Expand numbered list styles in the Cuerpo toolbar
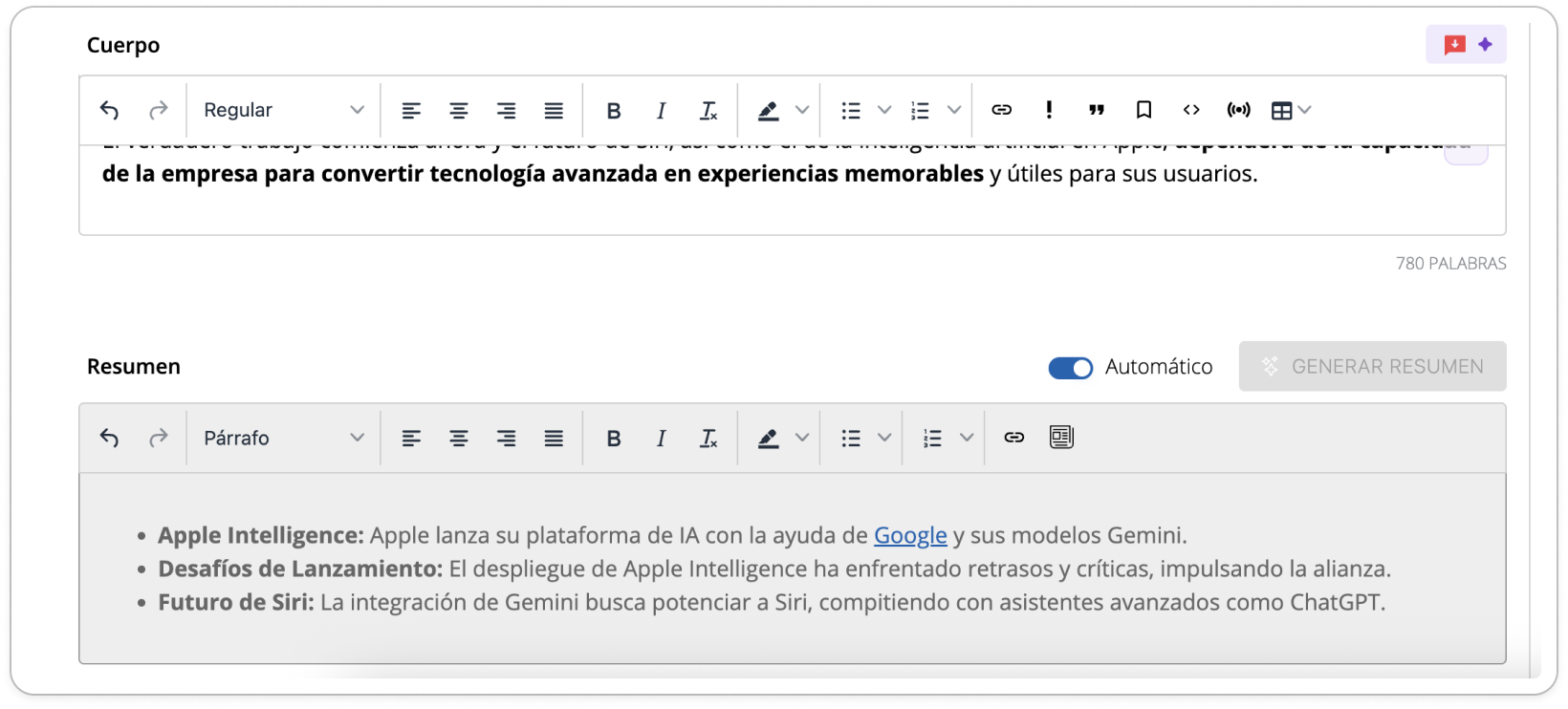1568x709 pixels. pos(954,111)
